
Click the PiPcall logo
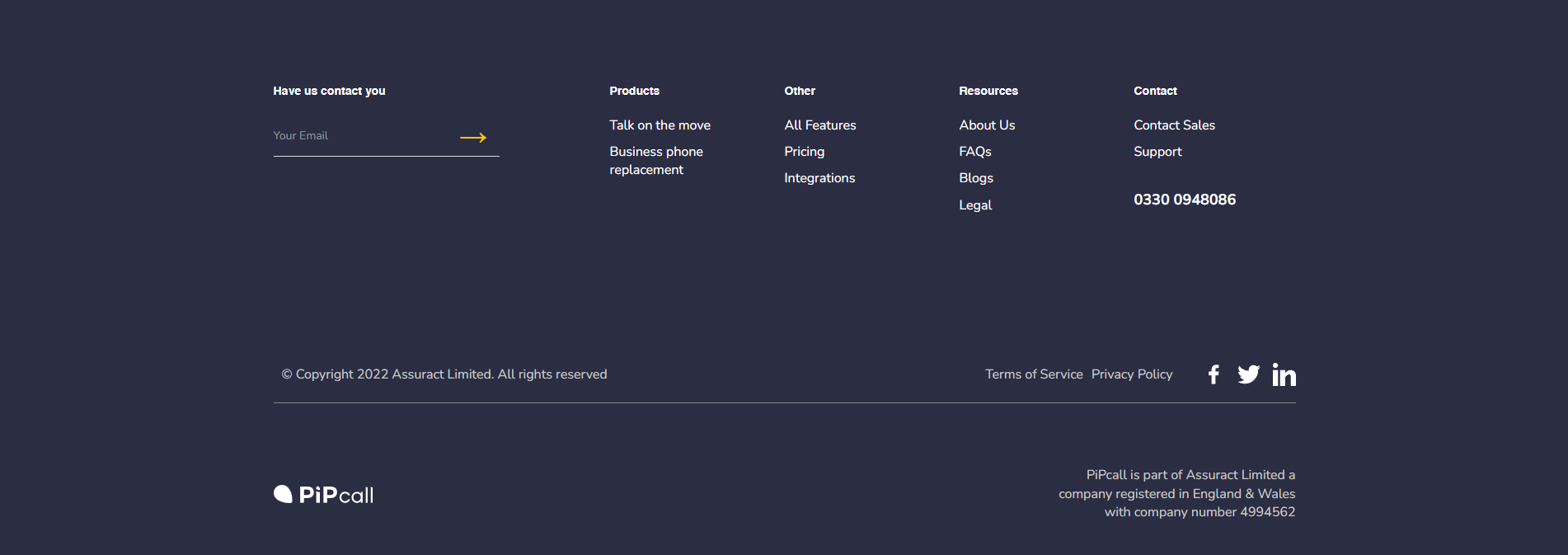click(324, 495)
